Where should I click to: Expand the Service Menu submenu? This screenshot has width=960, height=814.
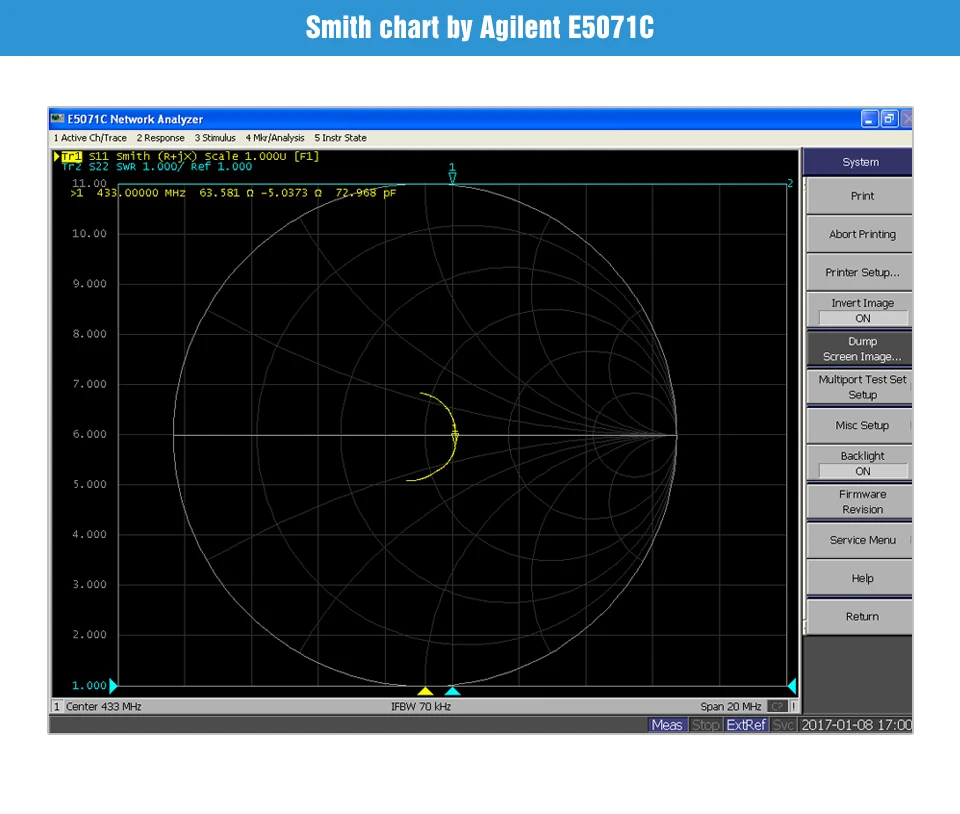pyautogui.click(x=861, y=540)
